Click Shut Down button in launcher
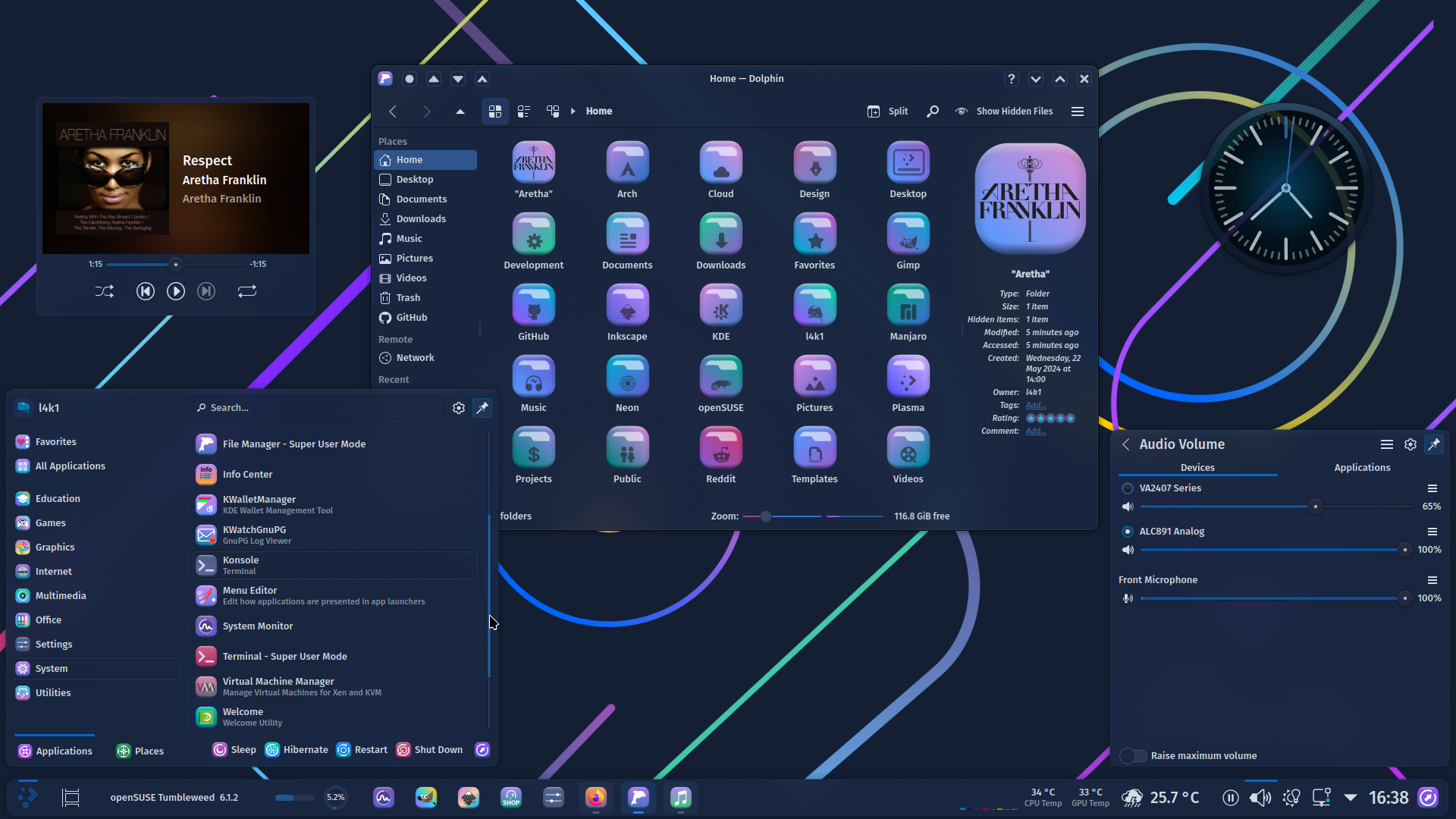Image resolution: width=1456 pixels, height=819 pixels. 429,750
